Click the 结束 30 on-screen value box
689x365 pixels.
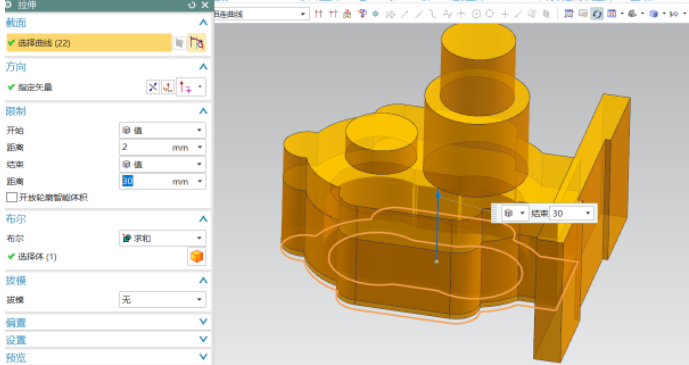(x=571, y=213)
